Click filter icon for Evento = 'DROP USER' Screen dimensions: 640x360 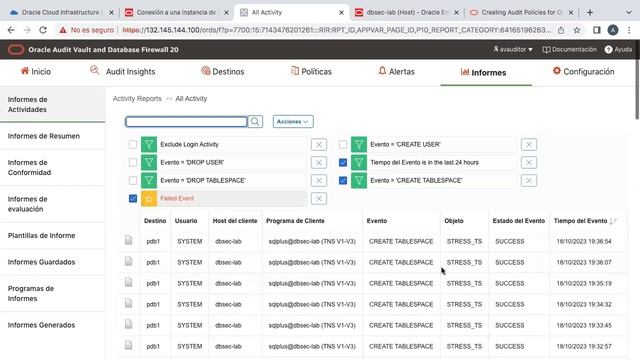click(149, 162)
